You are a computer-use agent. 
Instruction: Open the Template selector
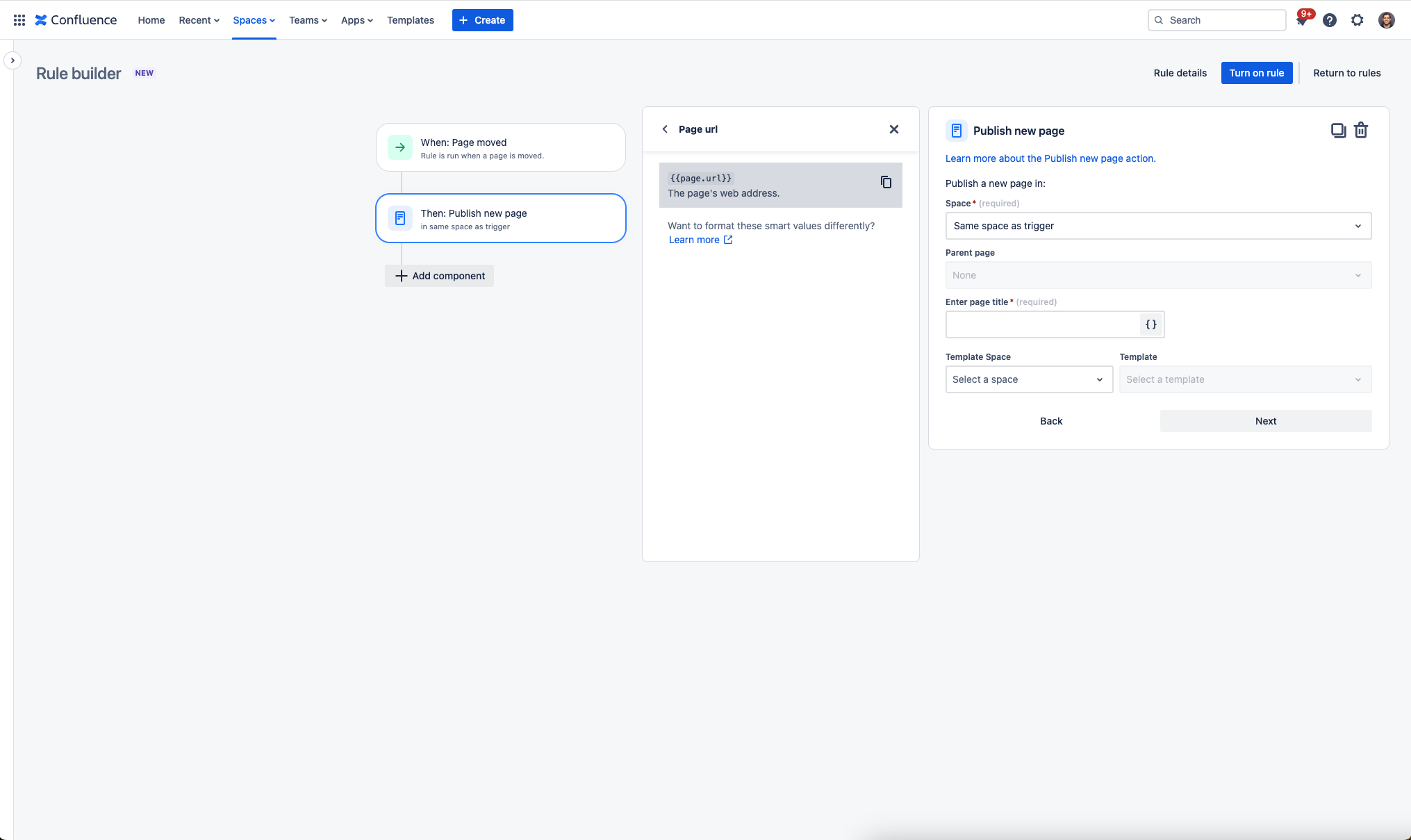(1245, 379)
